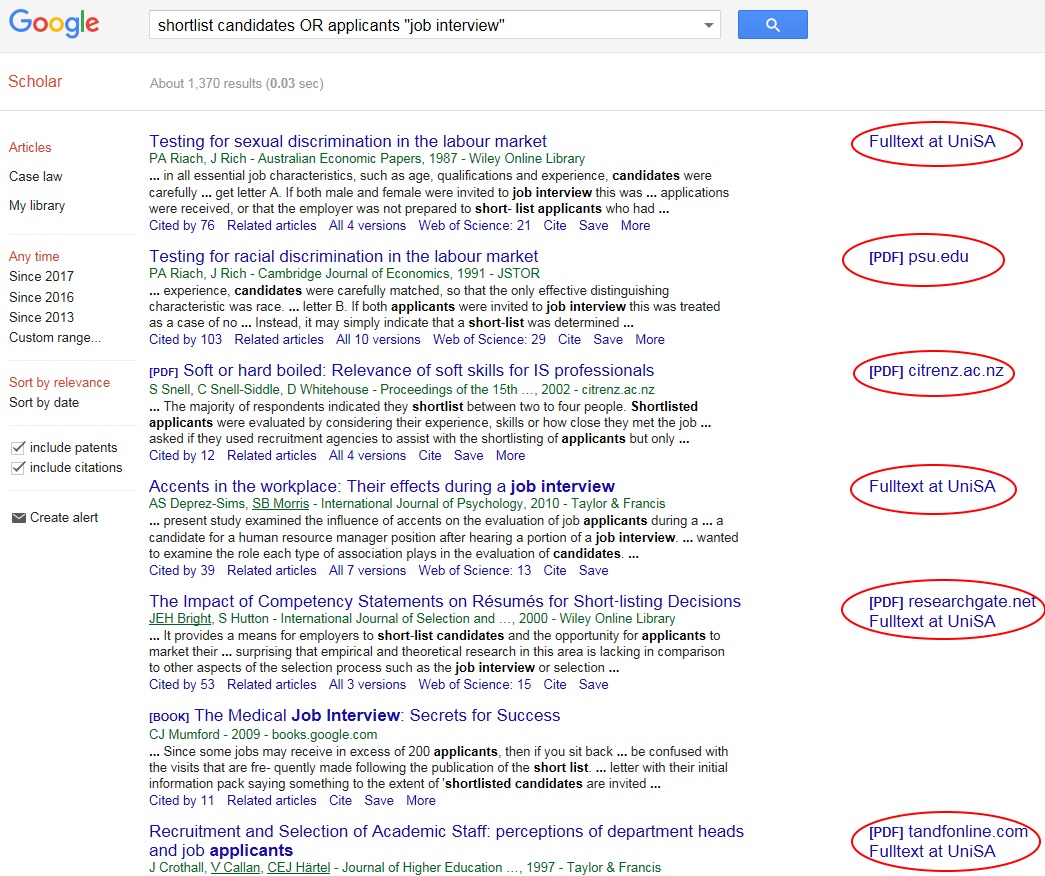The width and height of the screenshot is (1045, 876).
Task: Click 'Cited by 12' link
Action: 181,455
